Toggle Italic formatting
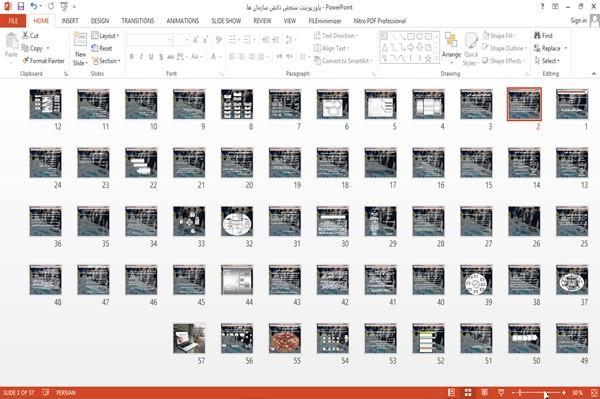 click(141, 57)
